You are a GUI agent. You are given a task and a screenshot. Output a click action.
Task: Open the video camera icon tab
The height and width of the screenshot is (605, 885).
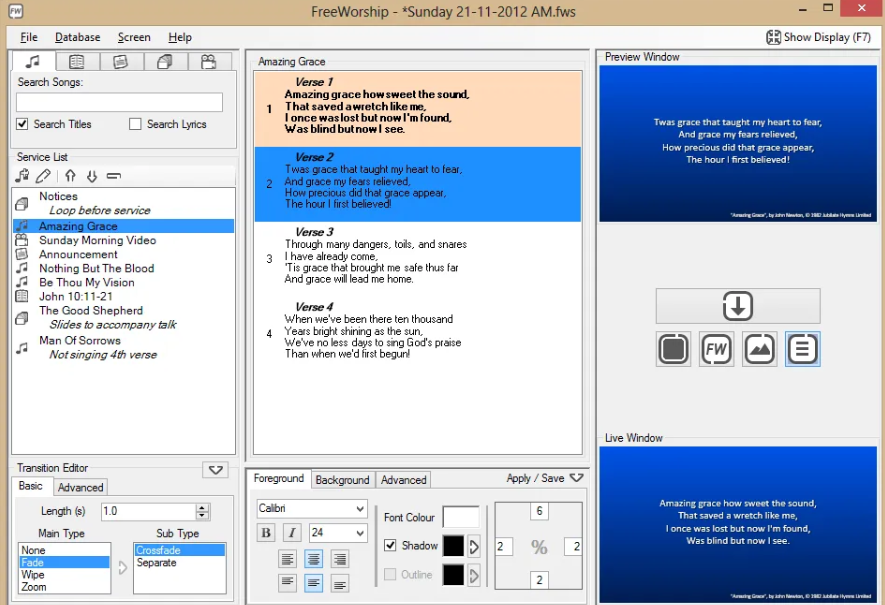tap(208, 62)
